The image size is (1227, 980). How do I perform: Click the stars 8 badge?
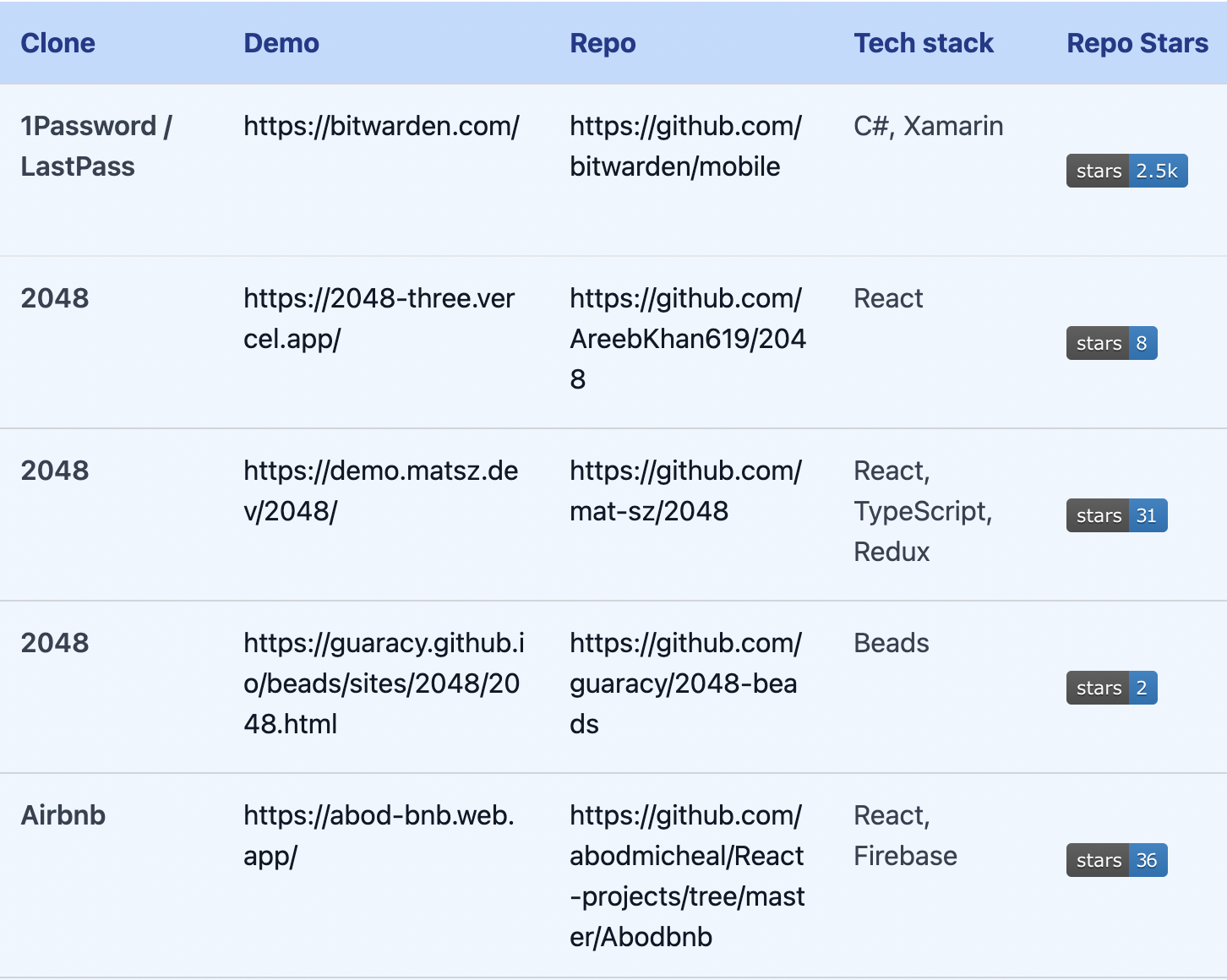coord(1111,343)
